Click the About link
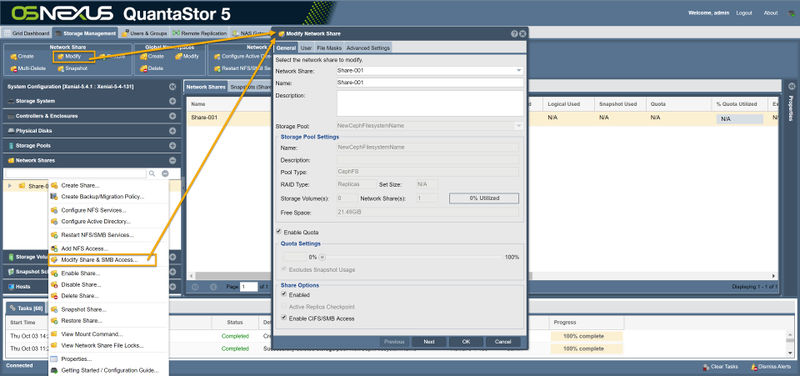 [770, 13]
